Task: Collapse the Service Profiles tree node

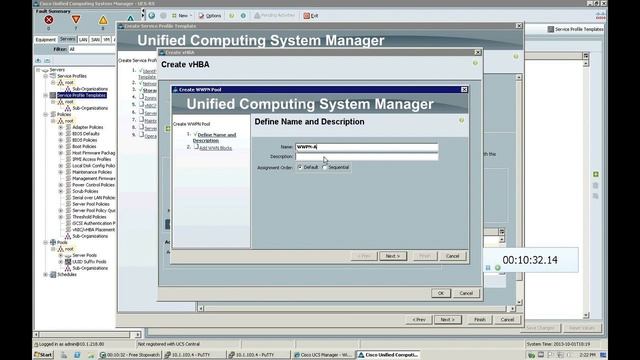Action: [46, 76]
